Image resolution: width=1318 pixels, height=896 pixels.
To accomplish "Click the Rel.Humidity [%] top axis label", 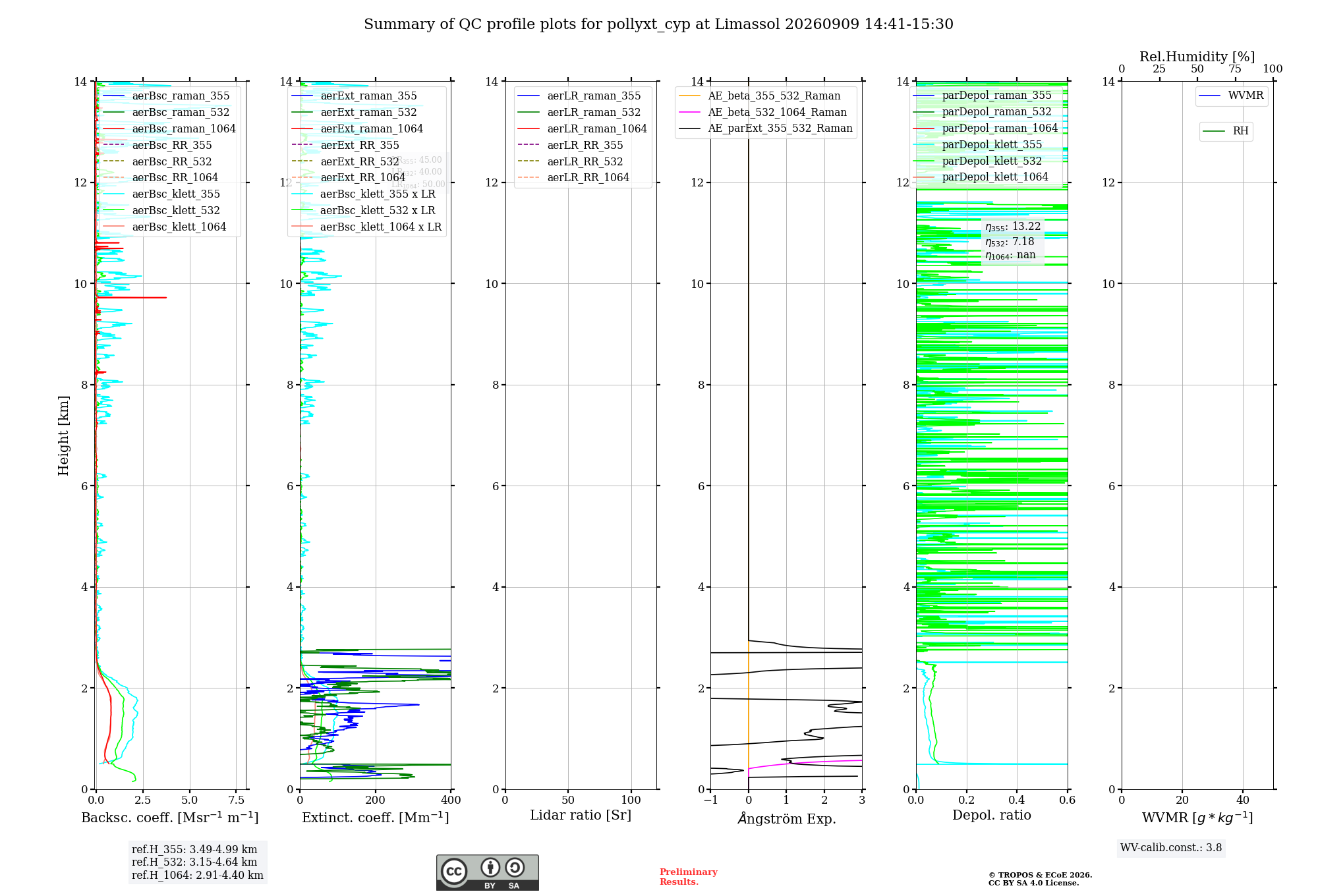I will [1197, 57].
